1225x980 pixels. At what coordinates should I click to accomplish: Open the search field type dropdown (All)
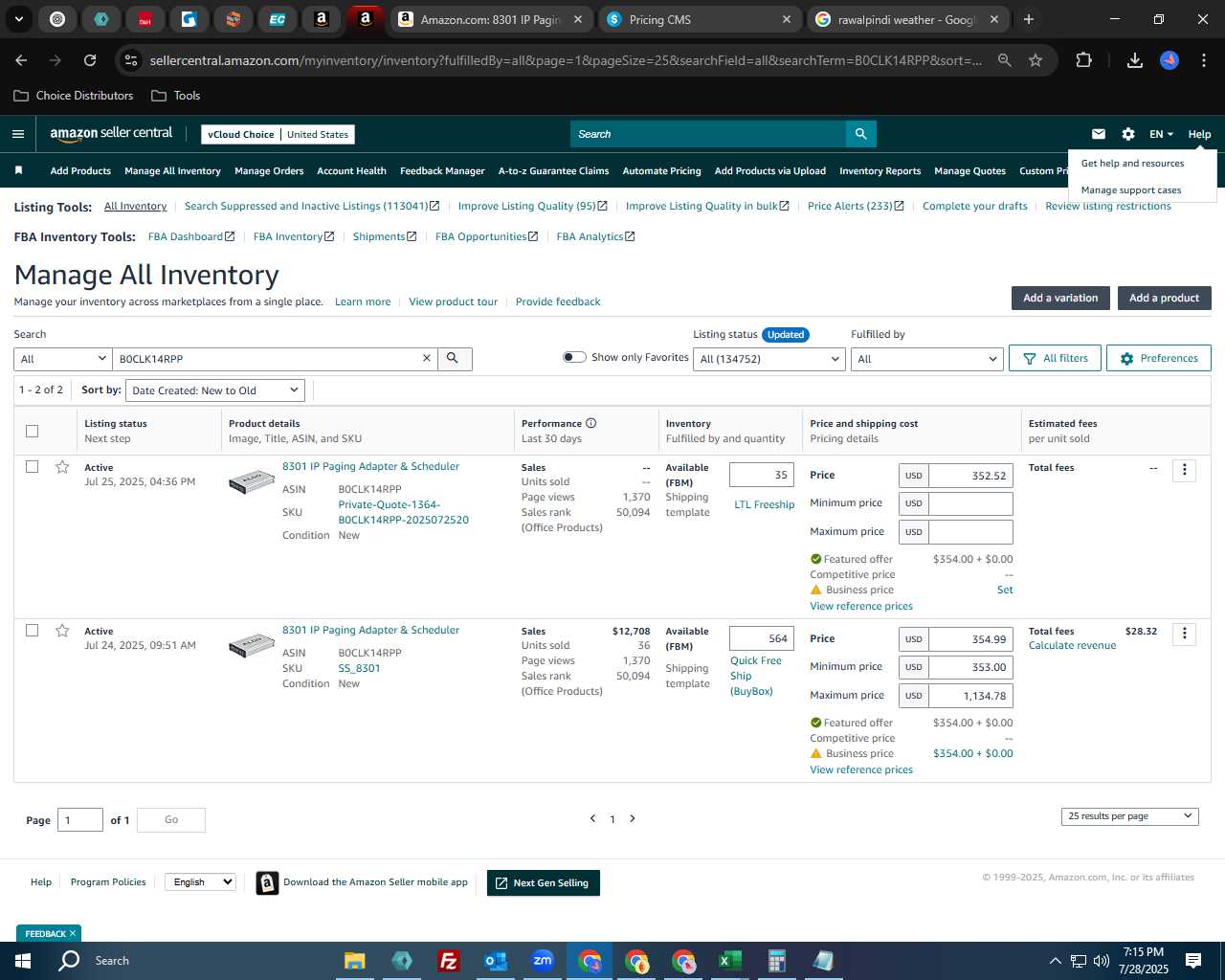tap(63, 359)
